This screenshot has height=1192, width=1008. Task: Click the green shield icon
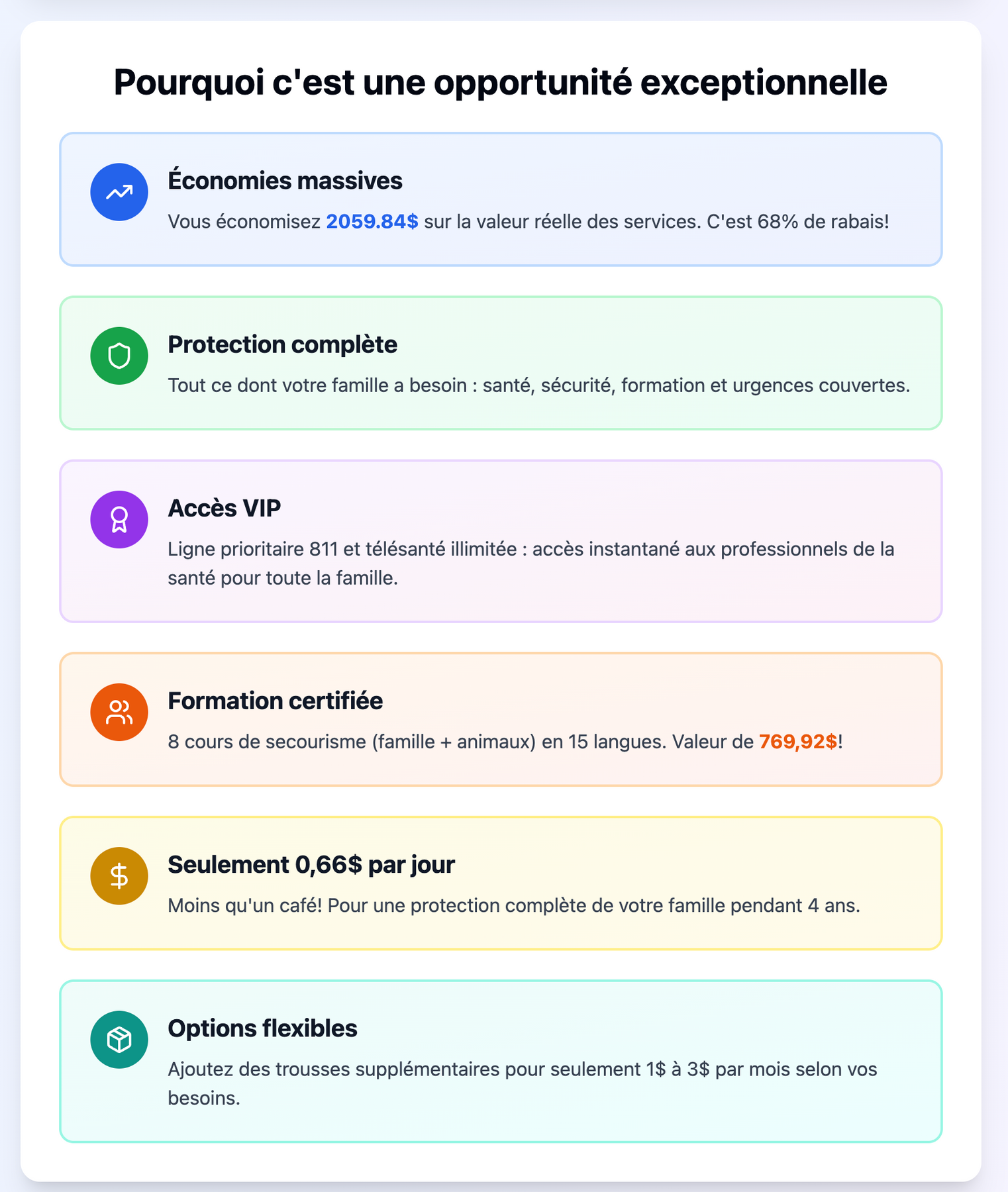click(119, 356)
